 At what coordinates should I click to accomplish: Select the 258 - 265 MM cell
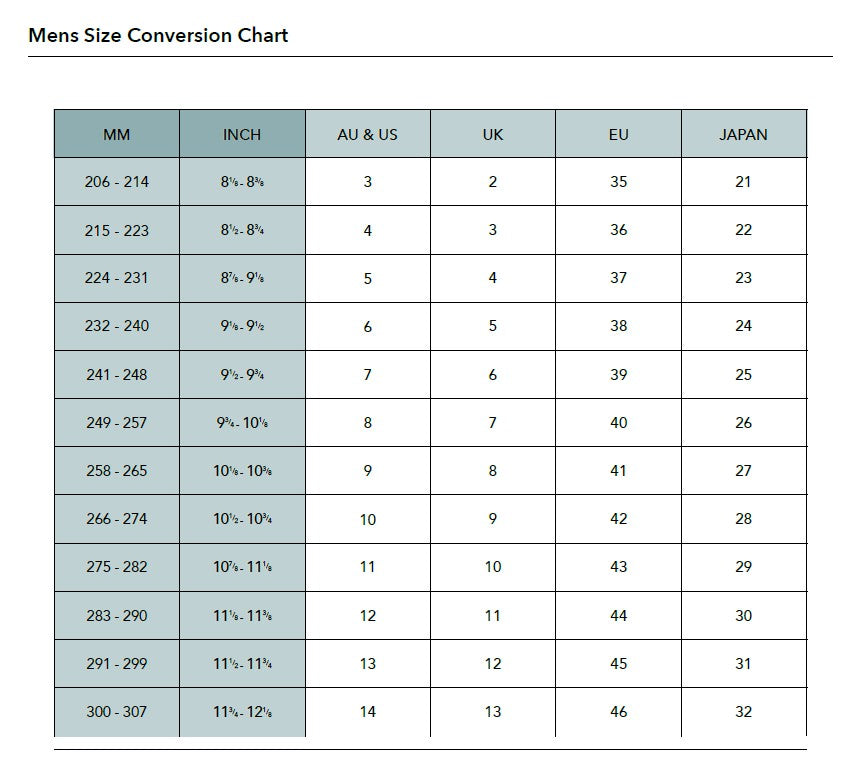coord(116,471)
